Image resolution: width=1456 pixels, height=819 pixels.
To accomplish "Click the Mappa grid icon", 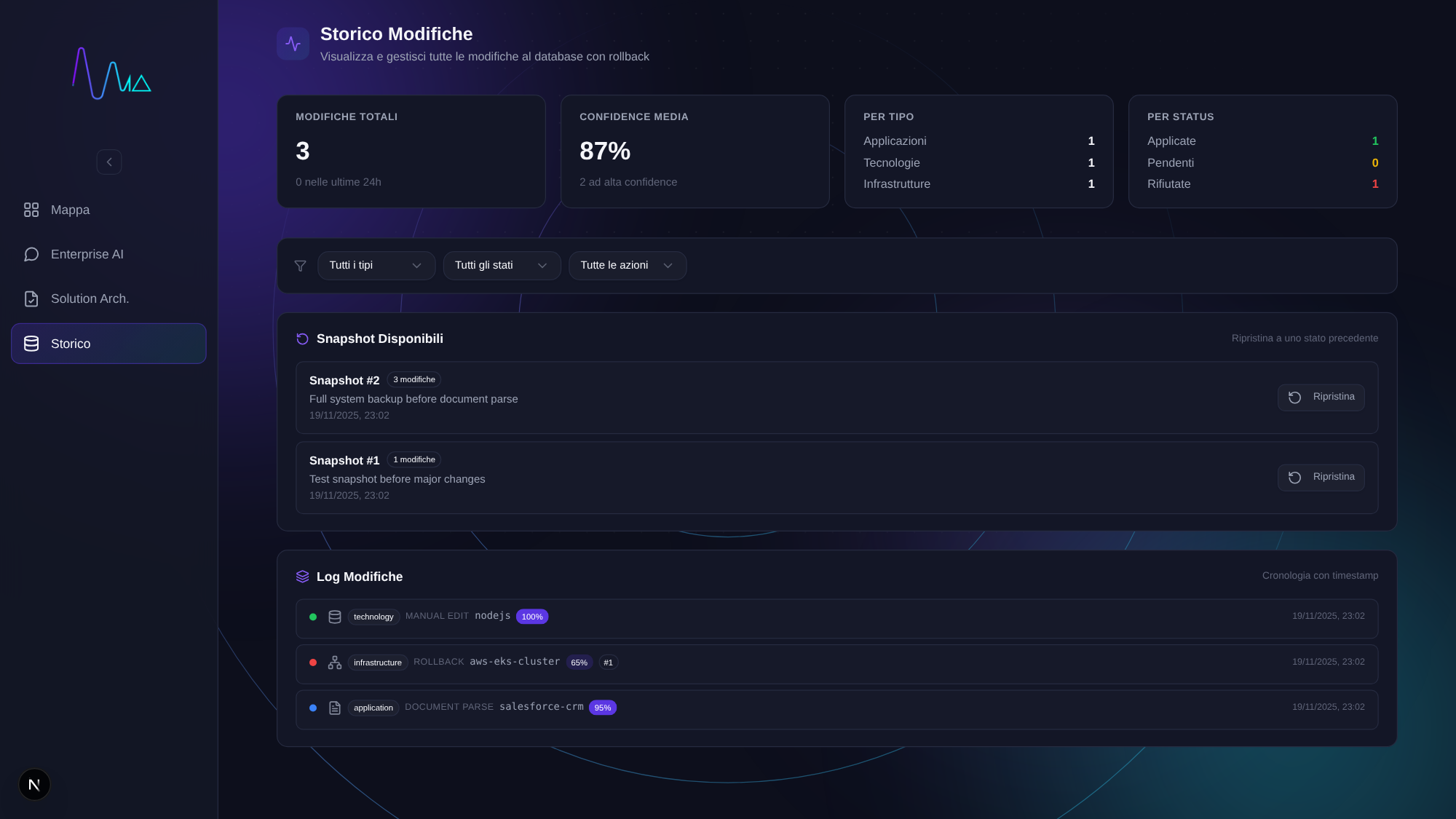I will [x=31, y=210].
